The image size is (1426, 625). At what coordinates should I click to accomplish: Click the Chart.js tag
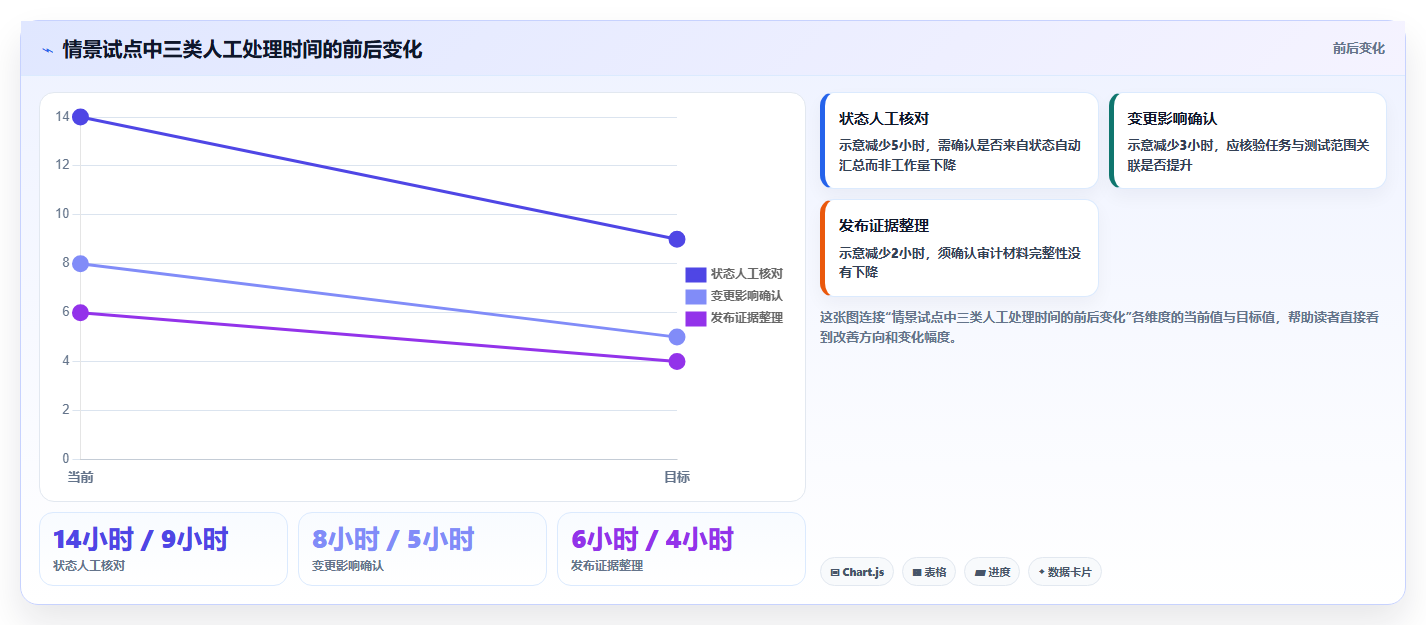point(857,572)
